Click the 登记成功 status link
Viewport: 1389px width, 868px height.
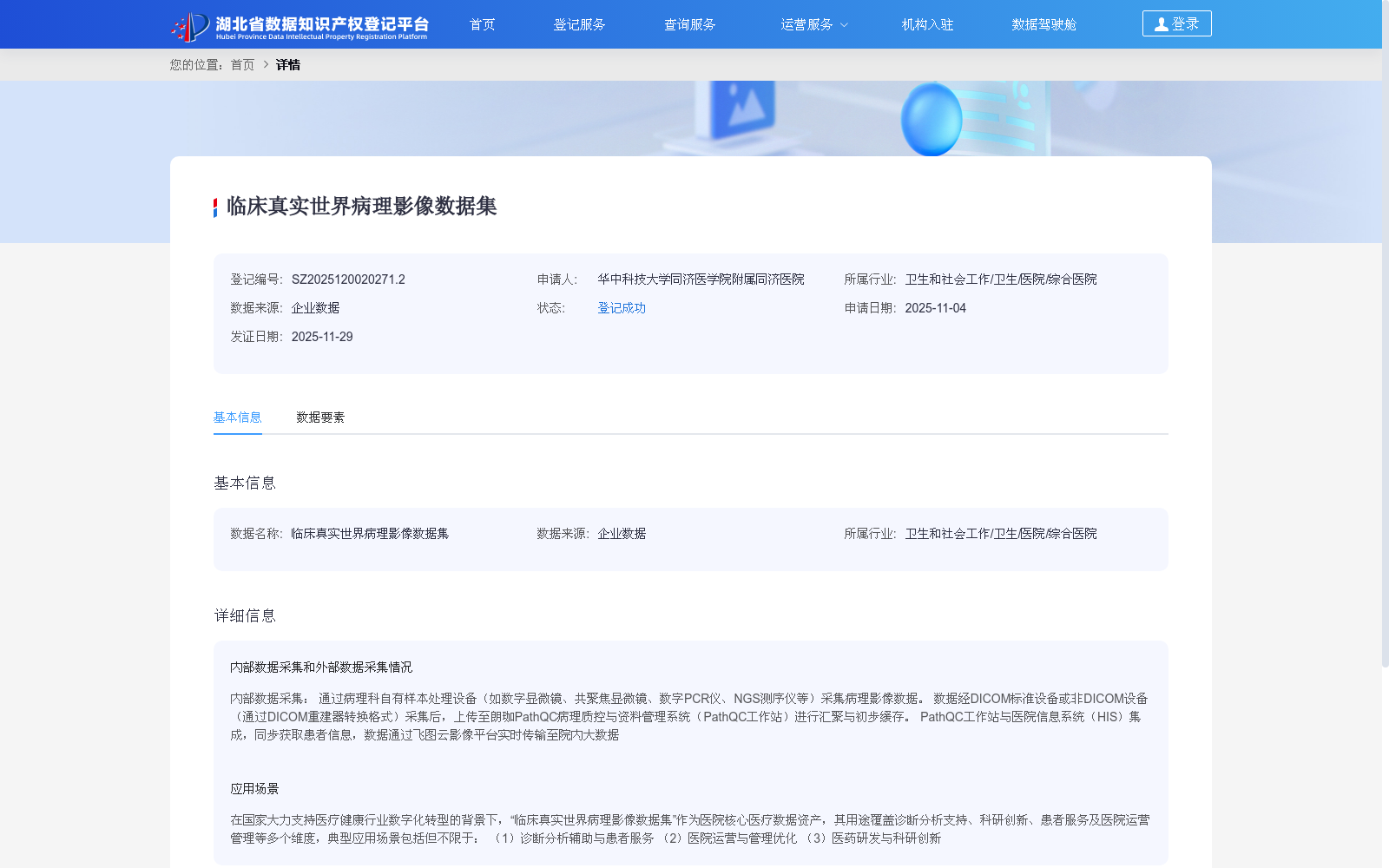coord(622,308)
